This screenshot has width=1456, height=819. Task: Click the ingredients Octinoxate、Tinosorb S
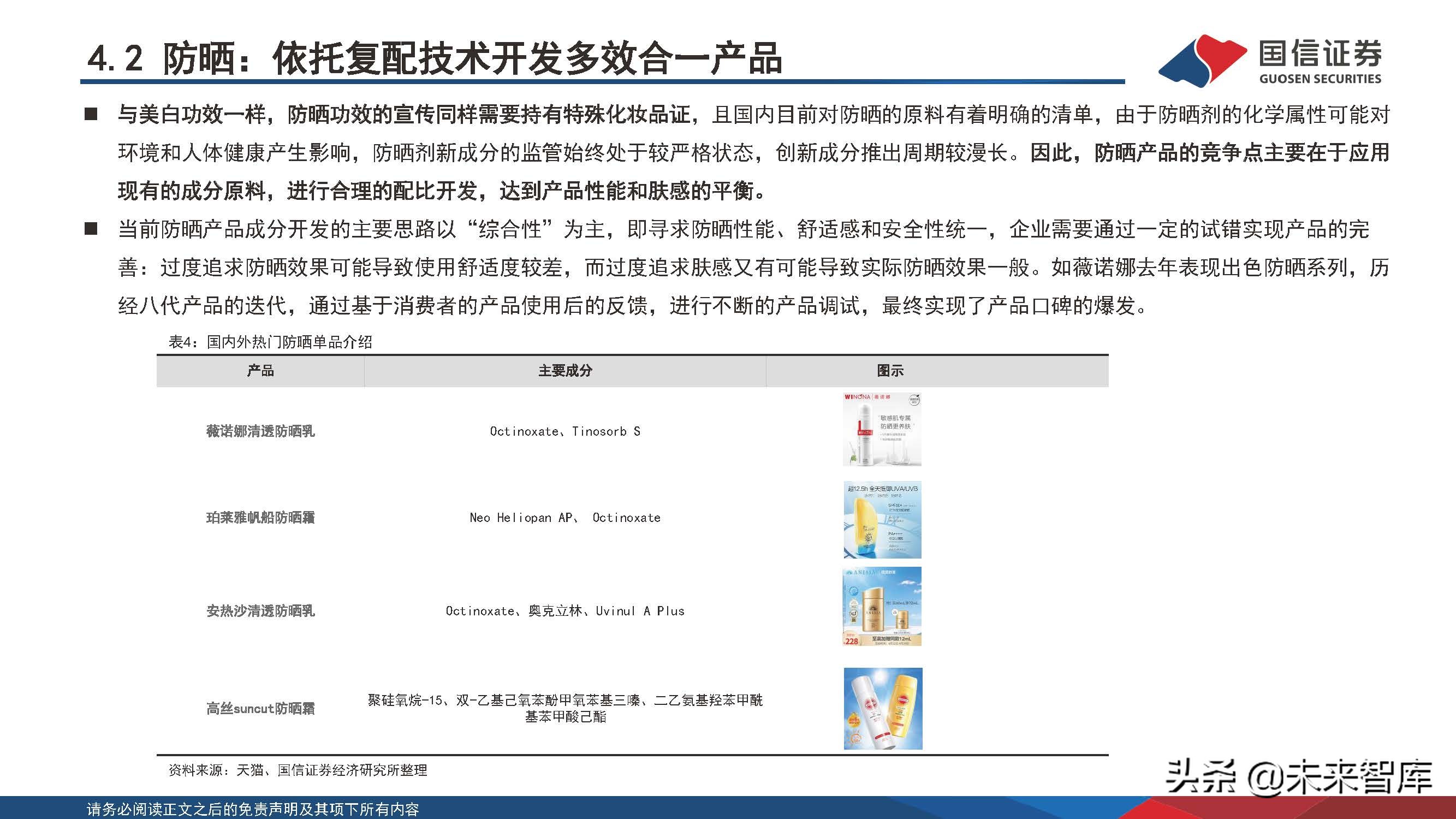(x=565, y=431)
